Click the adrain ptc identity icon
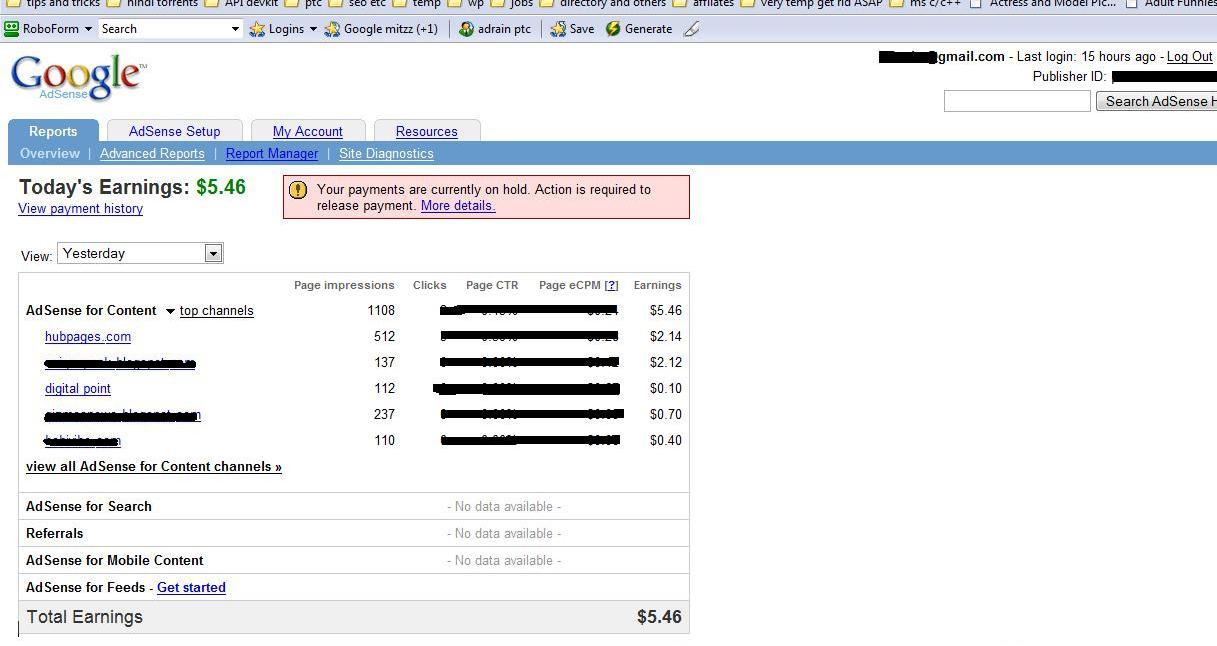 click(x=466, y=29)
